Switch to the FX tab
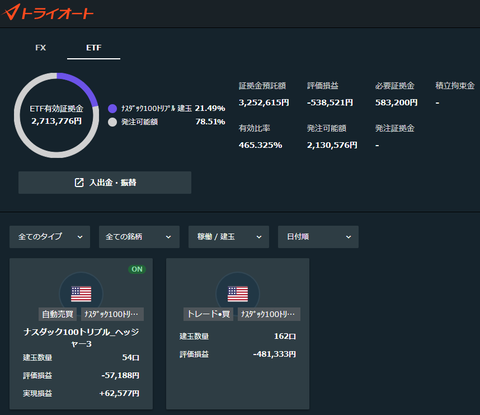The width and height of the screenshot is (480, 415). point(41,48)
